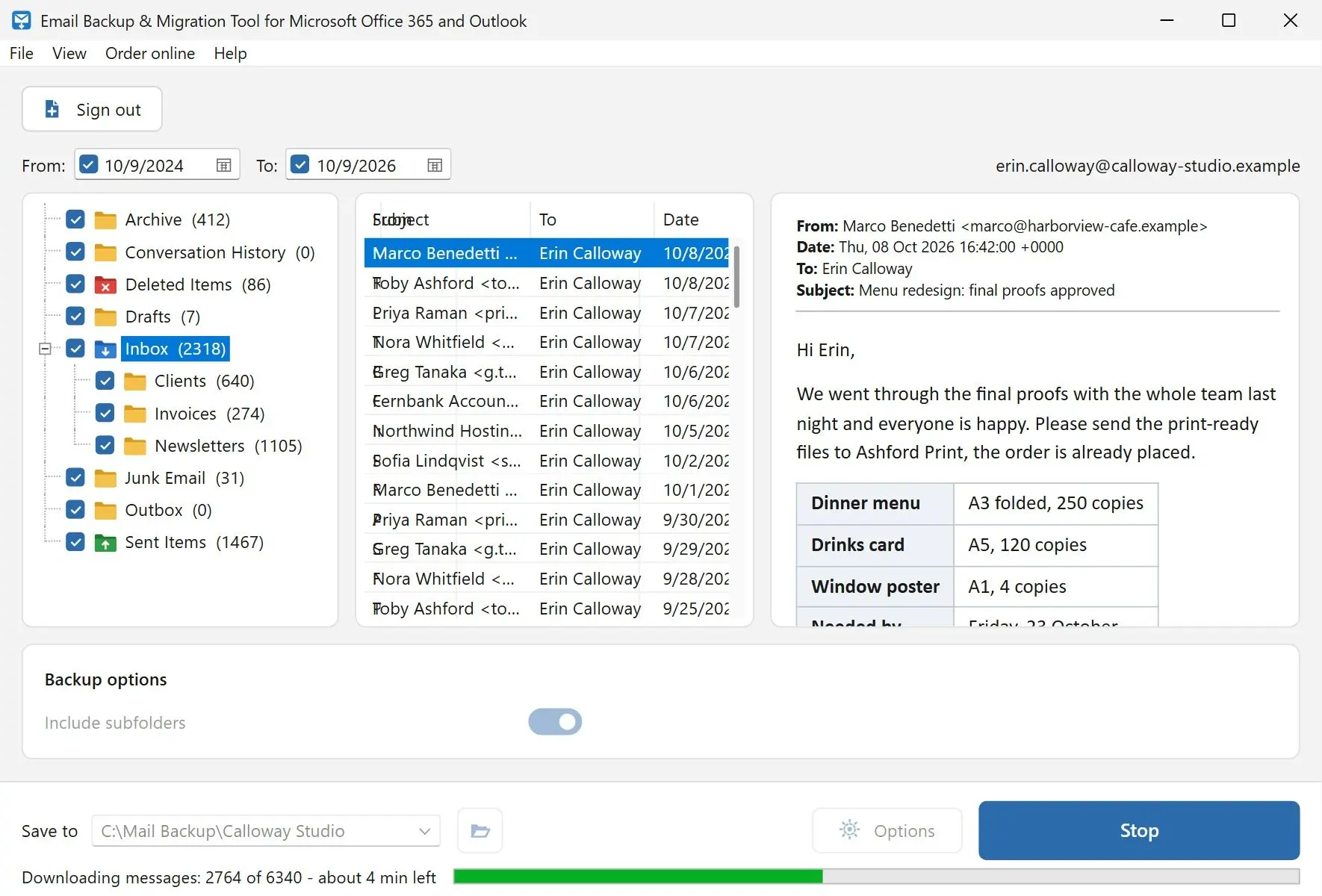
Task: Select the Sofia Lindqvist message row
Action: tap(547, 461)
